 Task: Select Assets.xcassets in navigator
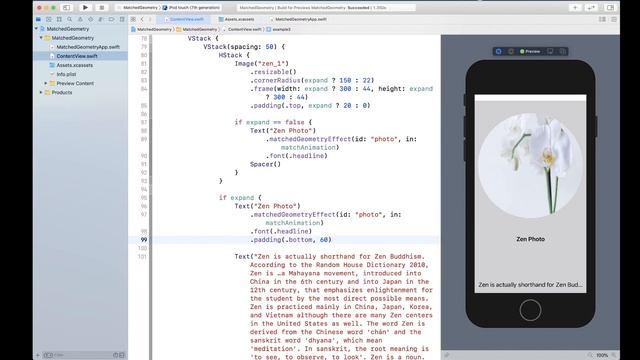pyautogui.click(x=71, y=65)
